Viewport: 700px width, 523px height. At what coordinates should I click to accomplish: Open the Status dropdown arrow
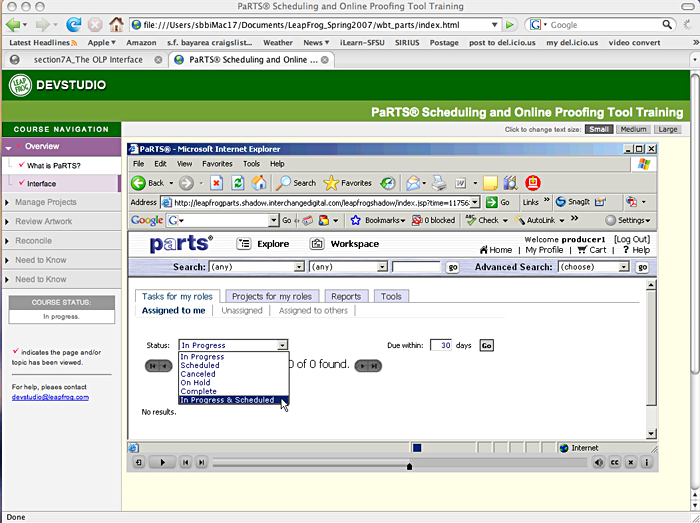(x=282, y=345)
